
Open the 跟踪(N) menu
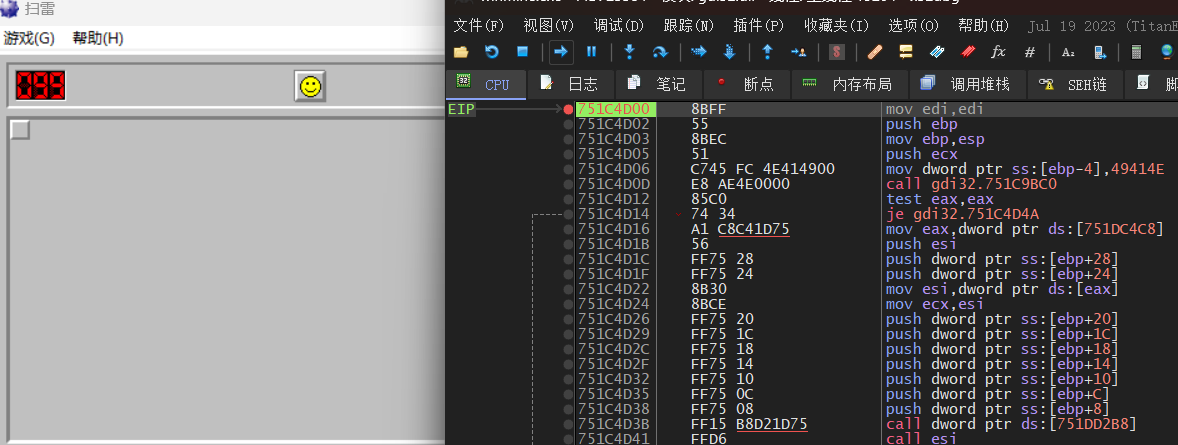tap(689, 26)
